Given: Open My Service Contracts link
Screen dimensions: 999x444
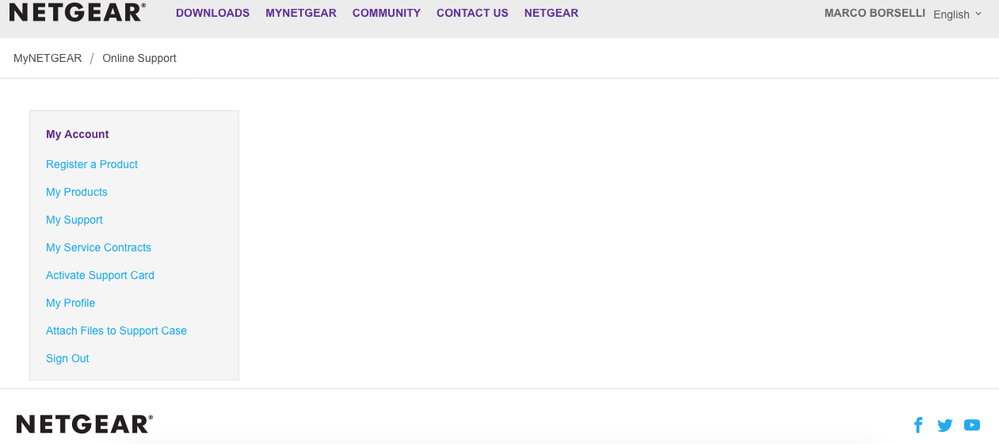Looking at the screenshot, I should pyautogui.click(x=99, y=248).
